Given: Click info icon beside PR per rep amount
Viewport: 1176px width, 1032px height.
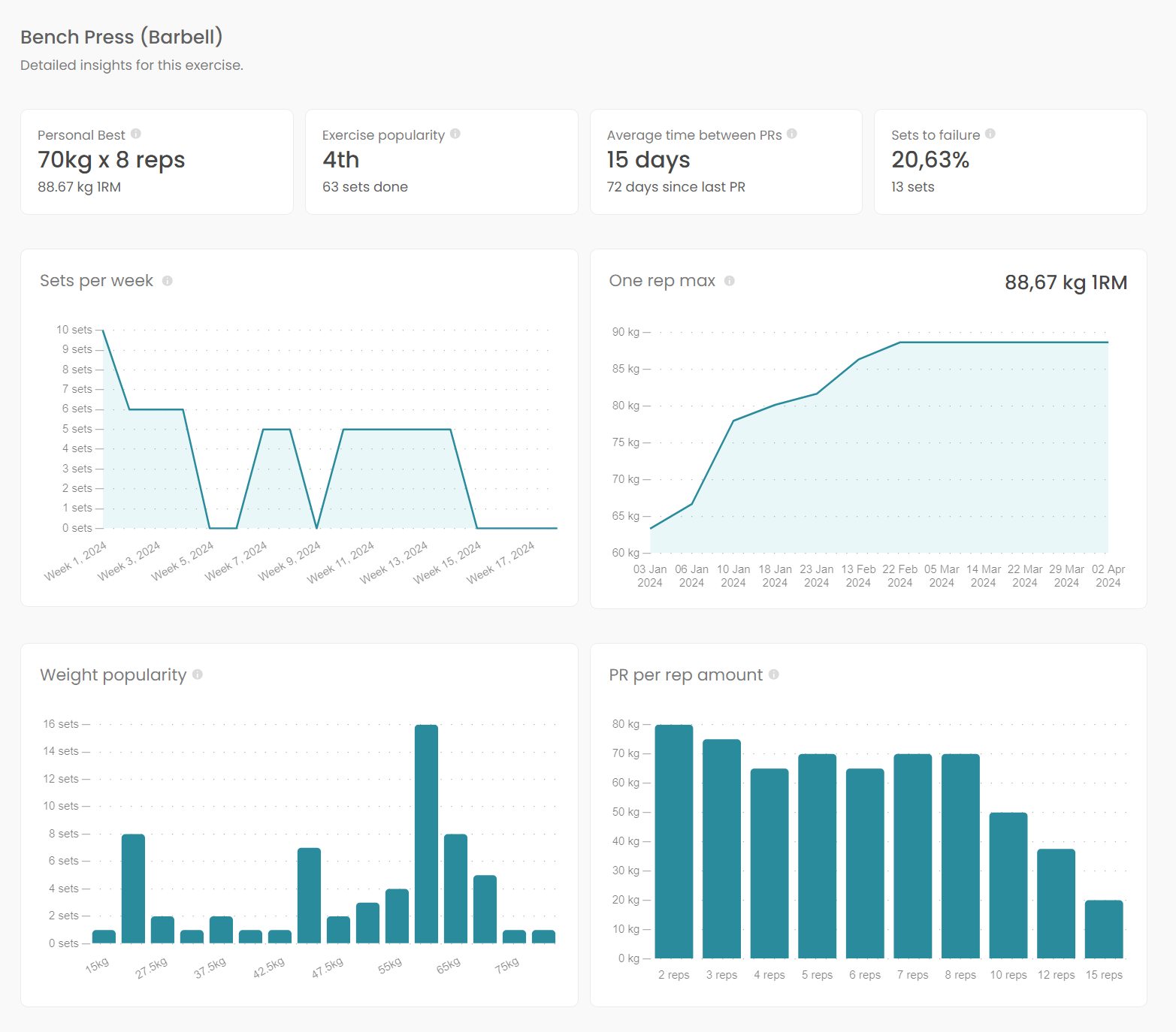Looking at the screenshot, I should pyautogui.click(x=774, y=674).
